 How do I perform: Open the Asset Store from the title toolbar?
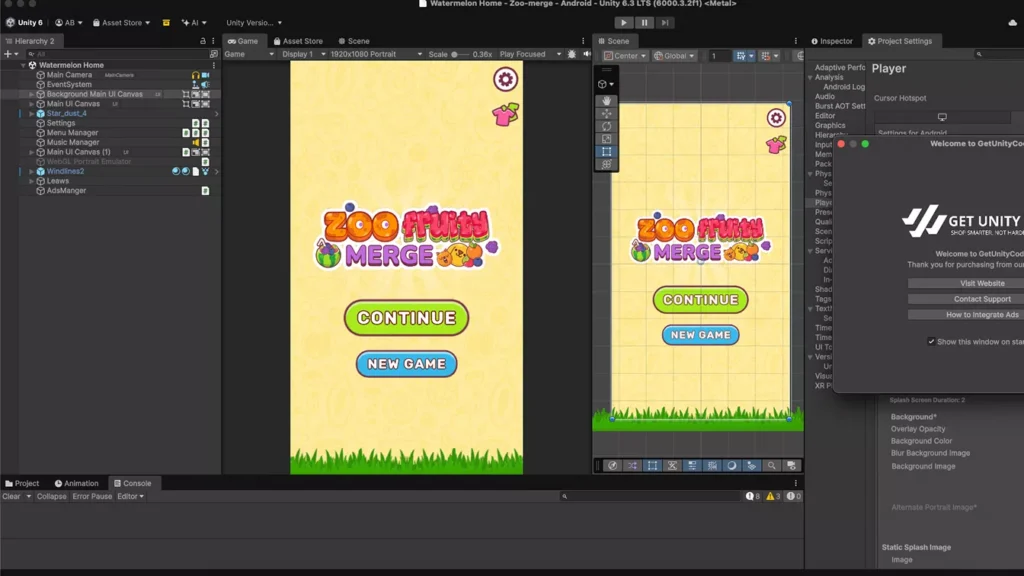[121, 22]
